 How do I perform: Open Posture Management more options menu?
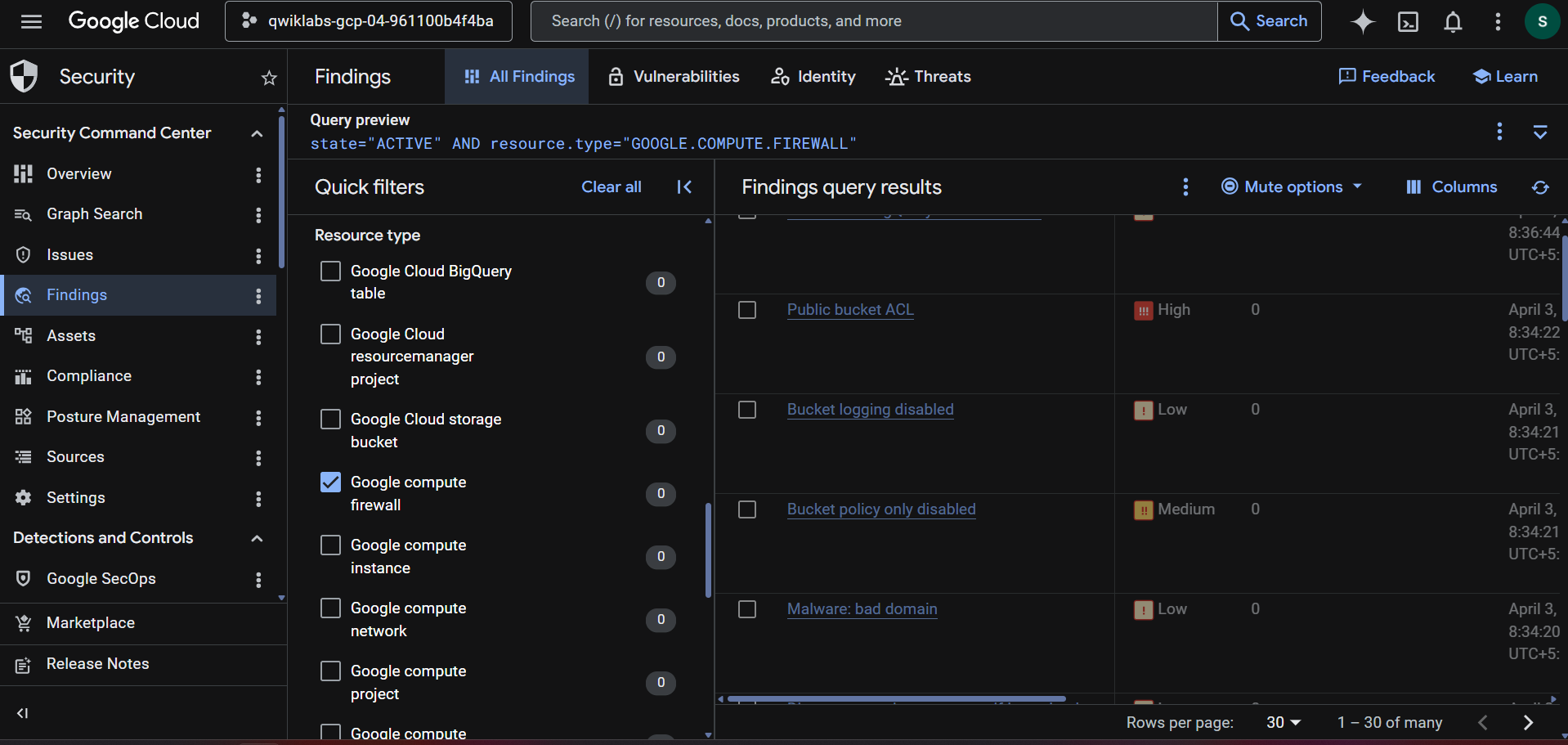(258, 417)
